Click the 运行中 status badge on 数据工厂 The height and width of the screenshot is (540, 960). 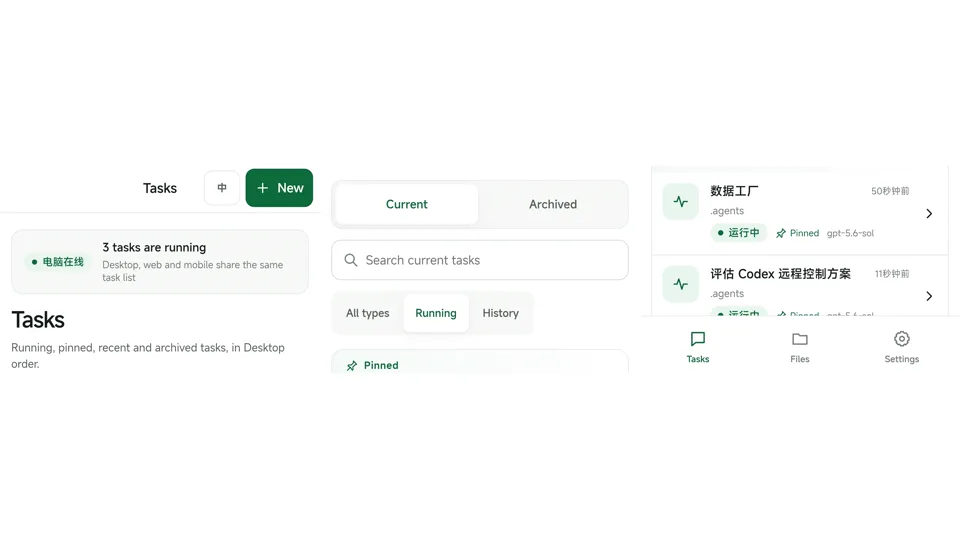pyautogui.click(x=738, y=233)
